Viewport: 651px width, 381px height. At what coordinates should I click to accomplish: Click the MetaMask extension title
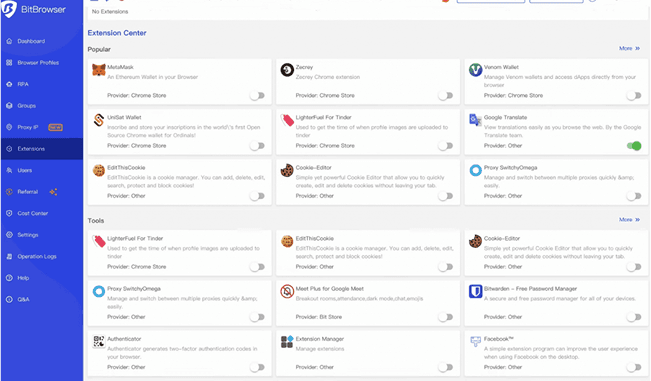pyautogui.click(x=120, y=67)
